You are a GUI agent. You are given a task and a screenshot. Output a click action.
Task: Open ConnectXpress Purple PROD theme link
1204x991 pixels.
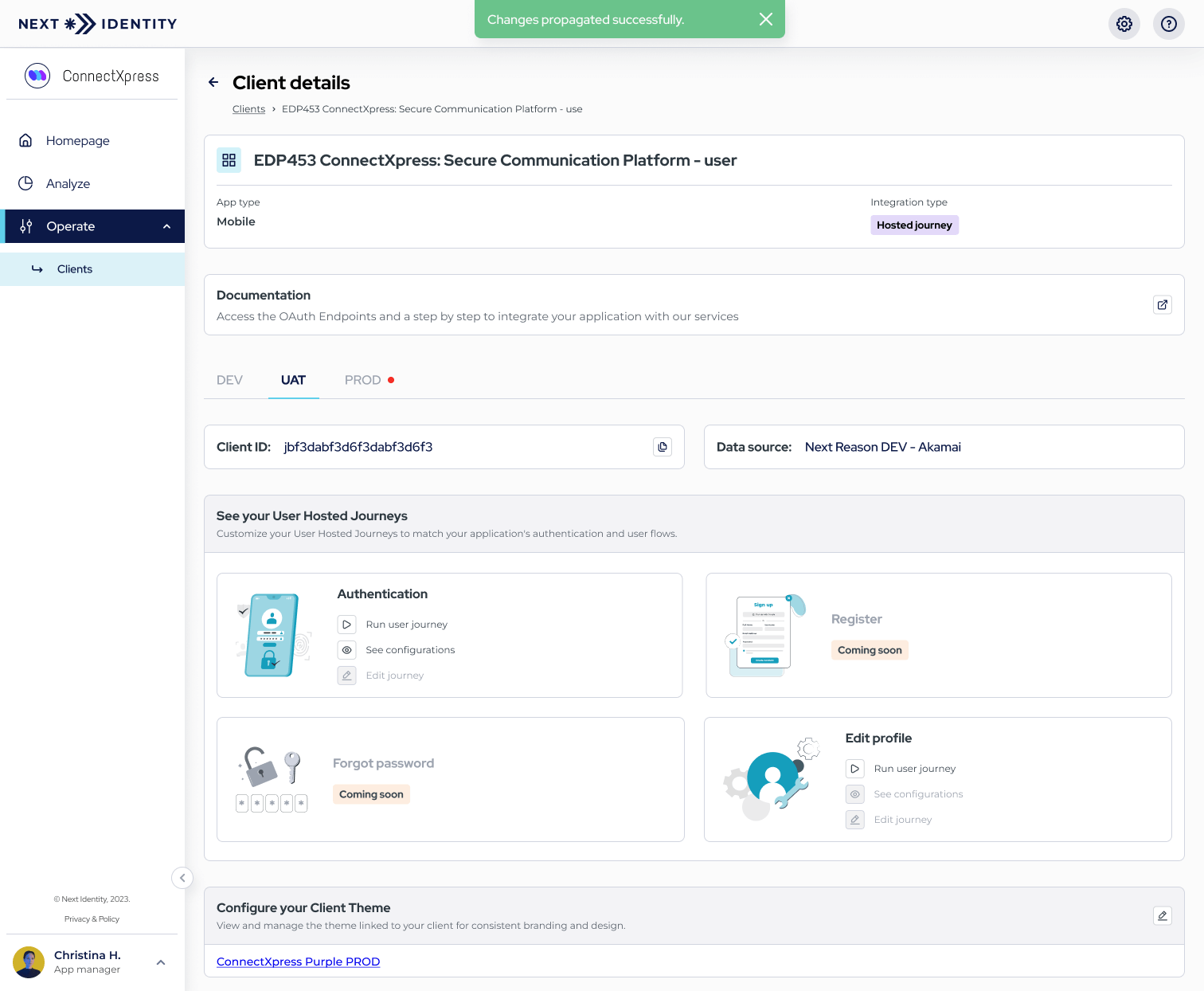point(298,962)
